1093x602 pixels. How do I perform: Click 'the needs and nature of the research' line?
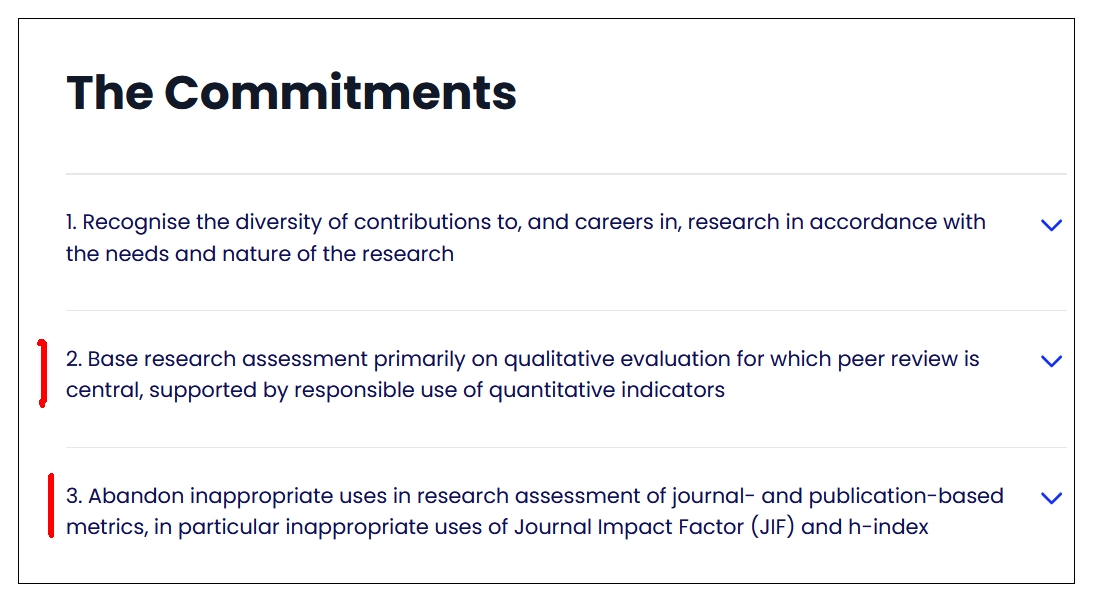click(260, 254)
